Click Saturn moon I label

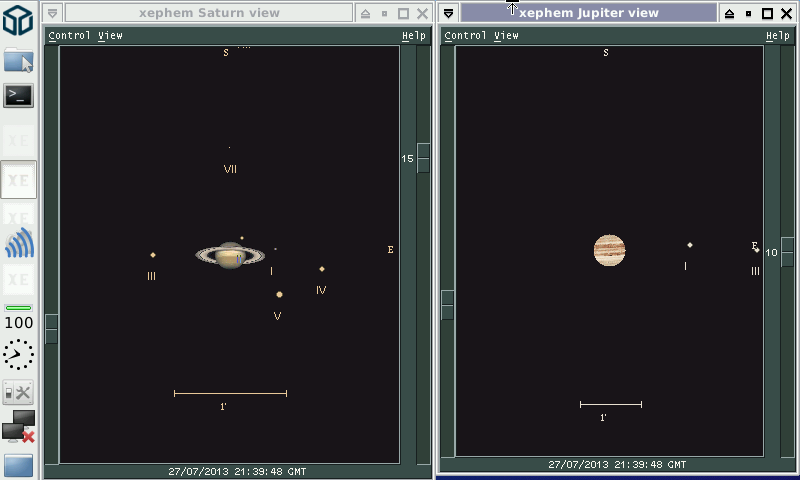(271, 271)
